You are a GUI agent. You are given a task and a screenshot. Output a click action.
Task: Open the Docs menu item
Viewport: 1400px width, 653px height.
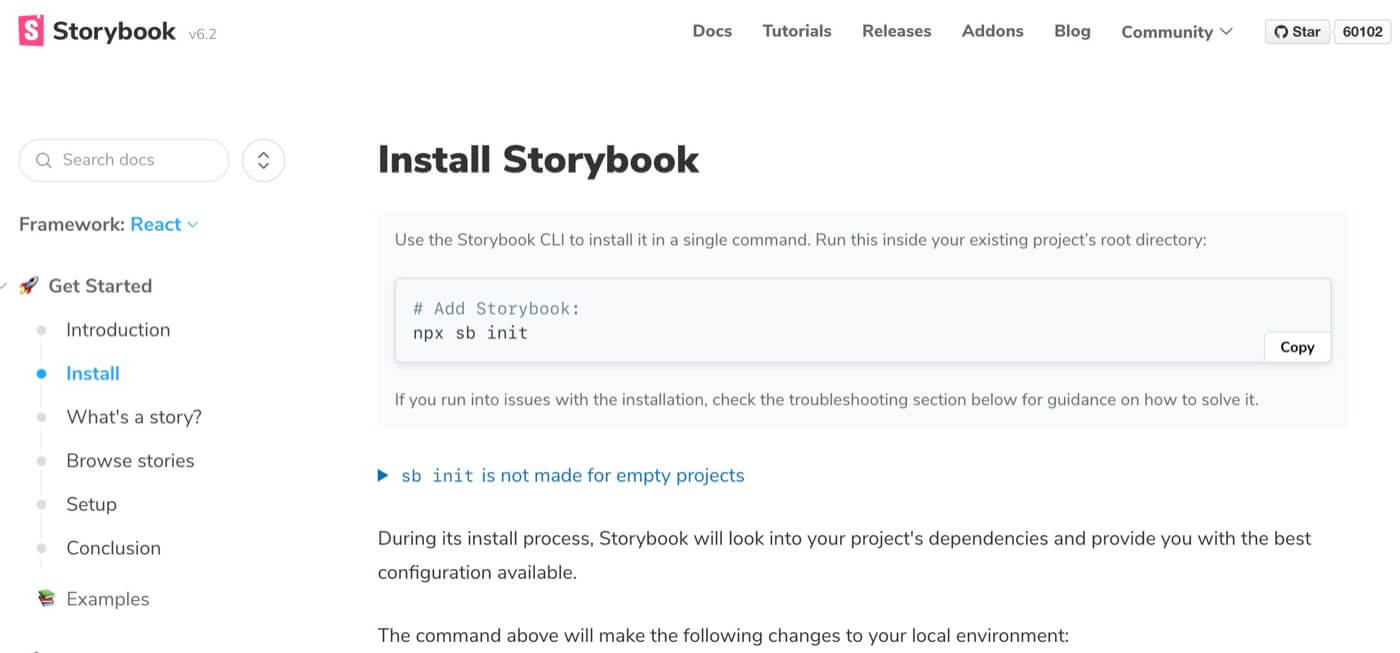[712, 31]
